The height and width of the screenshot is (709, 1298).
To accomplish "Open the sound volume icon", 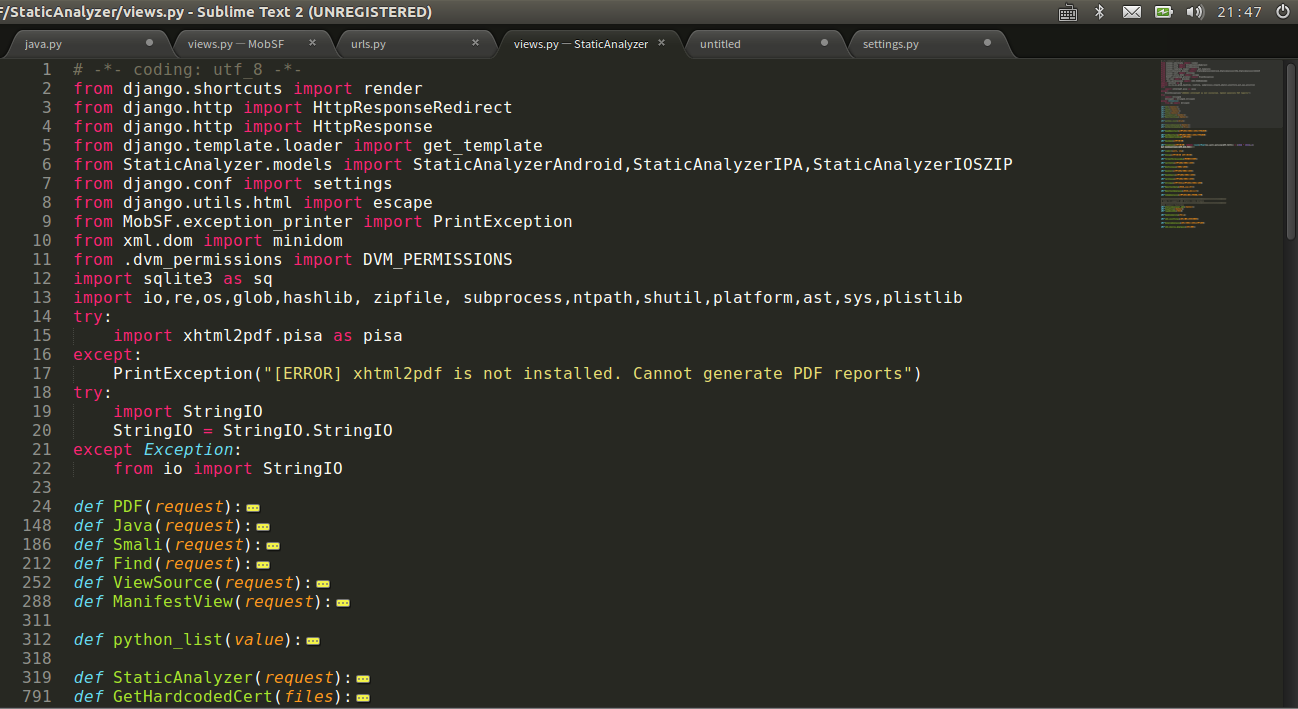I will pyautogui.click(x=1194, y=12).
